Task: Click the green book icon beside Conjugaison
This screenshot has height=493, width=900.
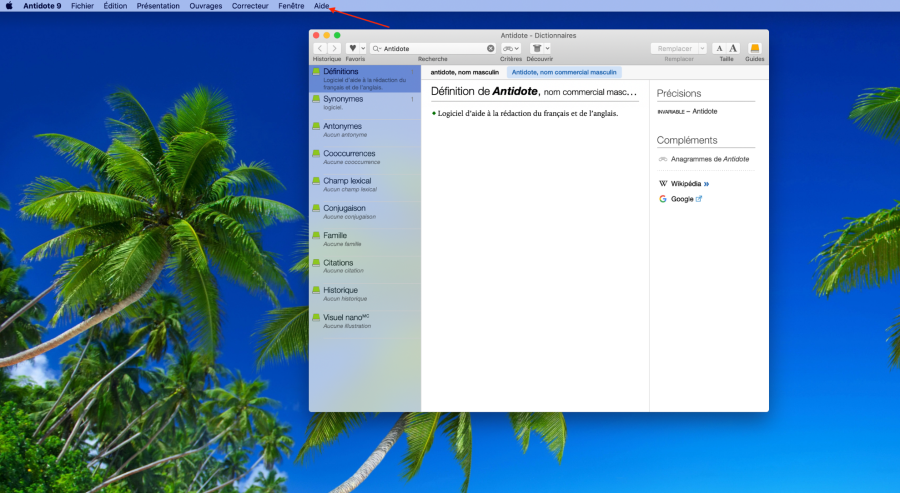Action: (316, 208)
